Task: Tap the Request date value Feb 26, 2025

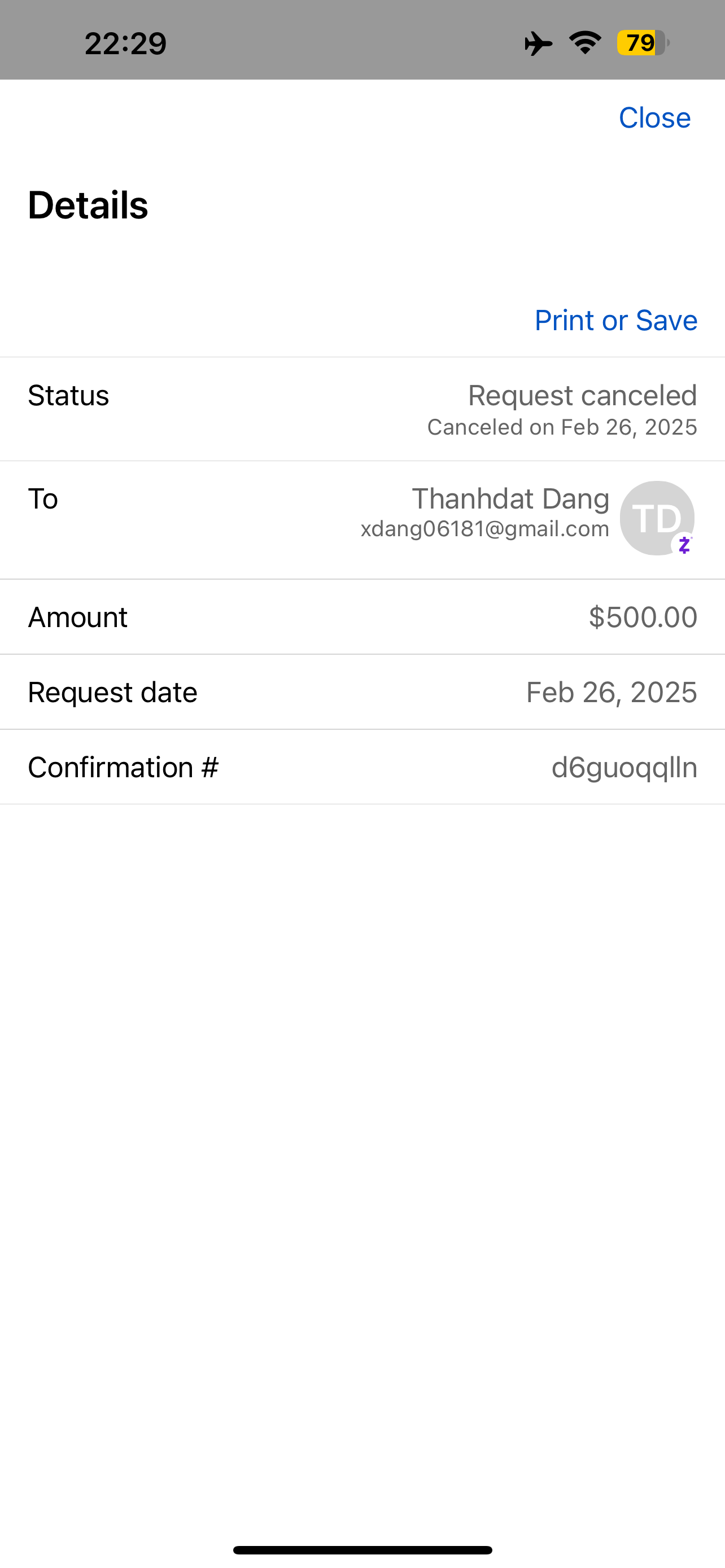Action: click(x=612, y=692)
